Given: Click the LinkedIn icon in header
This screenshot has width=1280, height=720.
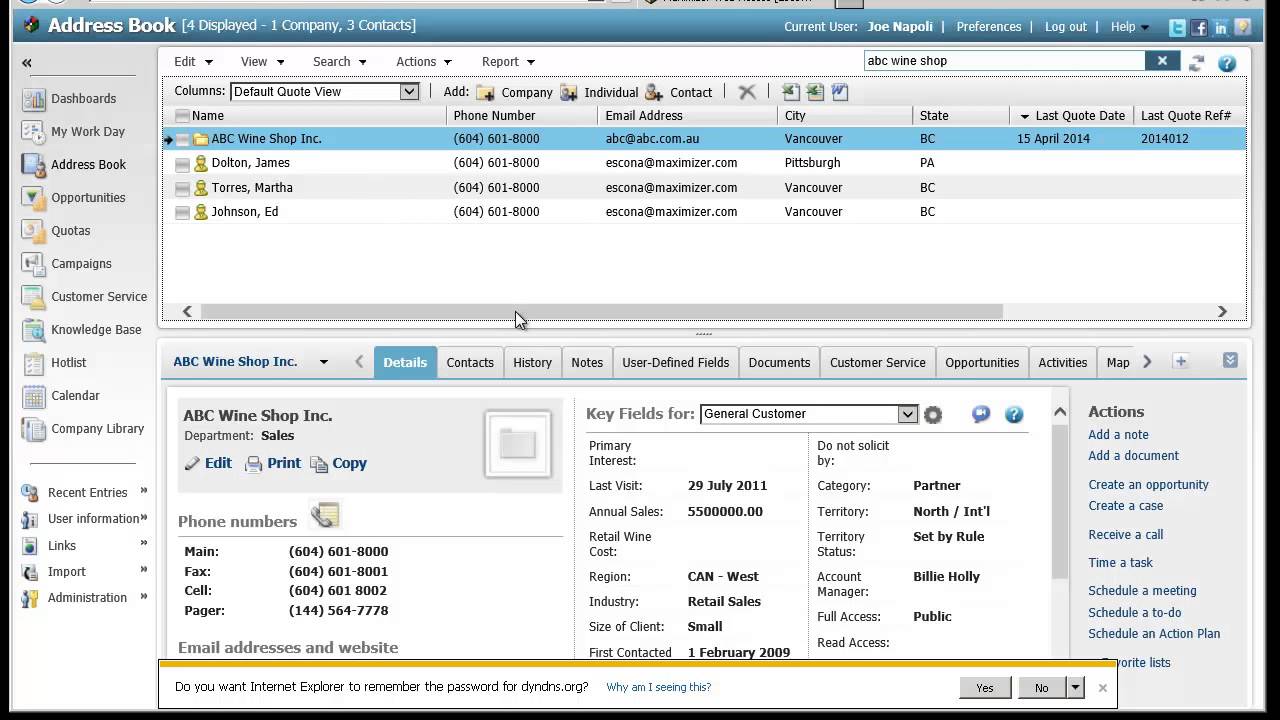Looking at the screenshot, I should pos(1221,27).
